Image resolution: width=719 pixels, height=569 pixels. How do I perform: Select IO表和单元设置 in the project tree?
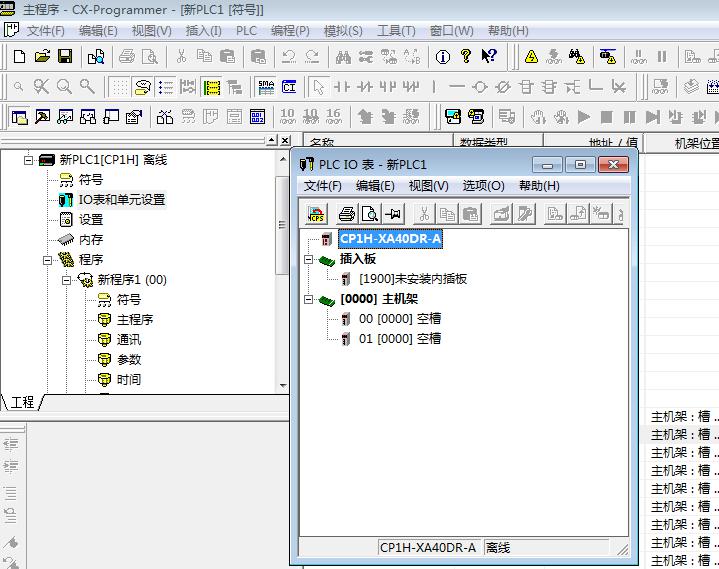tap(122, 200)
